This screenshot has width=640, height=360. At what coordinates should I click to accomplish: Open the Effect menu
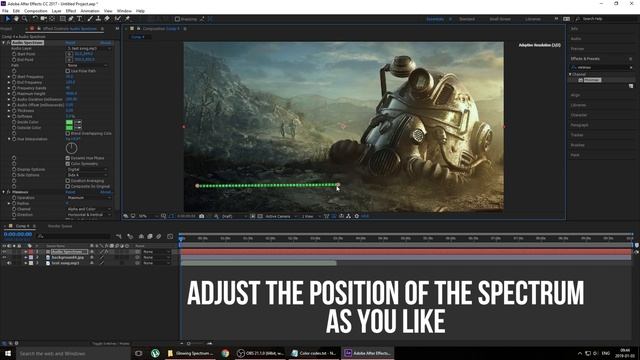[71, 11]
